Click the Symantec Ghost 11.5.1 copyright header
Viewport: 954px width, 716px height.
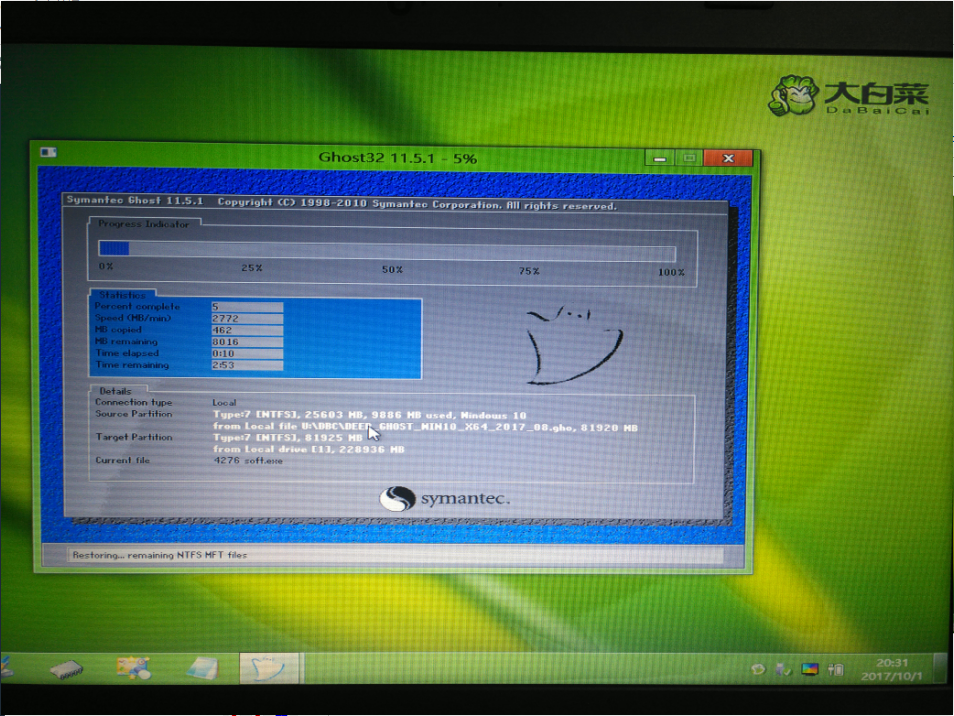point(341,203)
